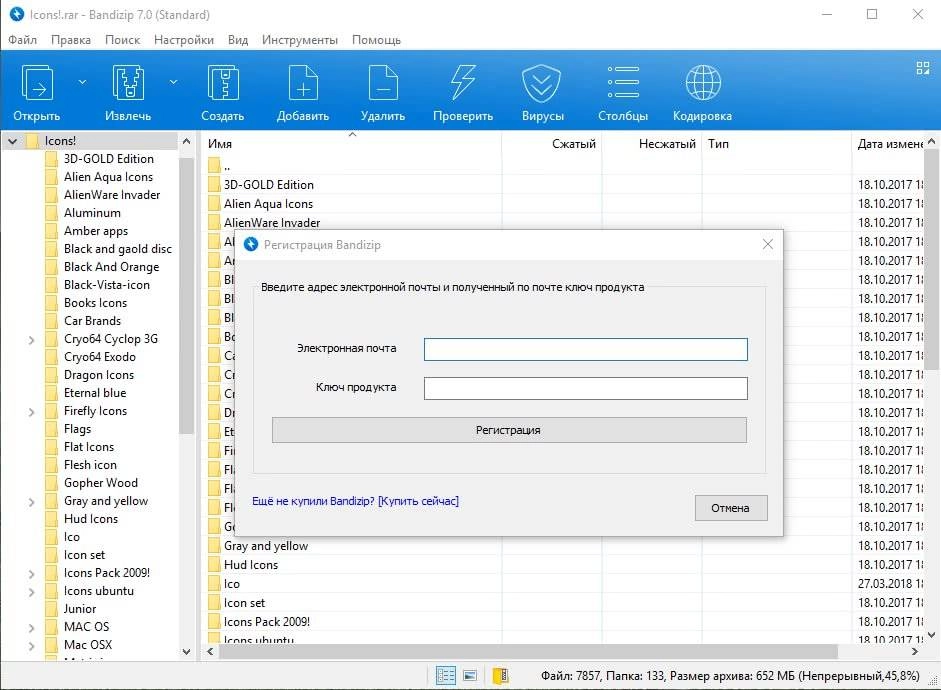This screenshot has height=690, width=941.
Task: Click the Bandizip logo in registration dialog title
Action: coord(251,244)
